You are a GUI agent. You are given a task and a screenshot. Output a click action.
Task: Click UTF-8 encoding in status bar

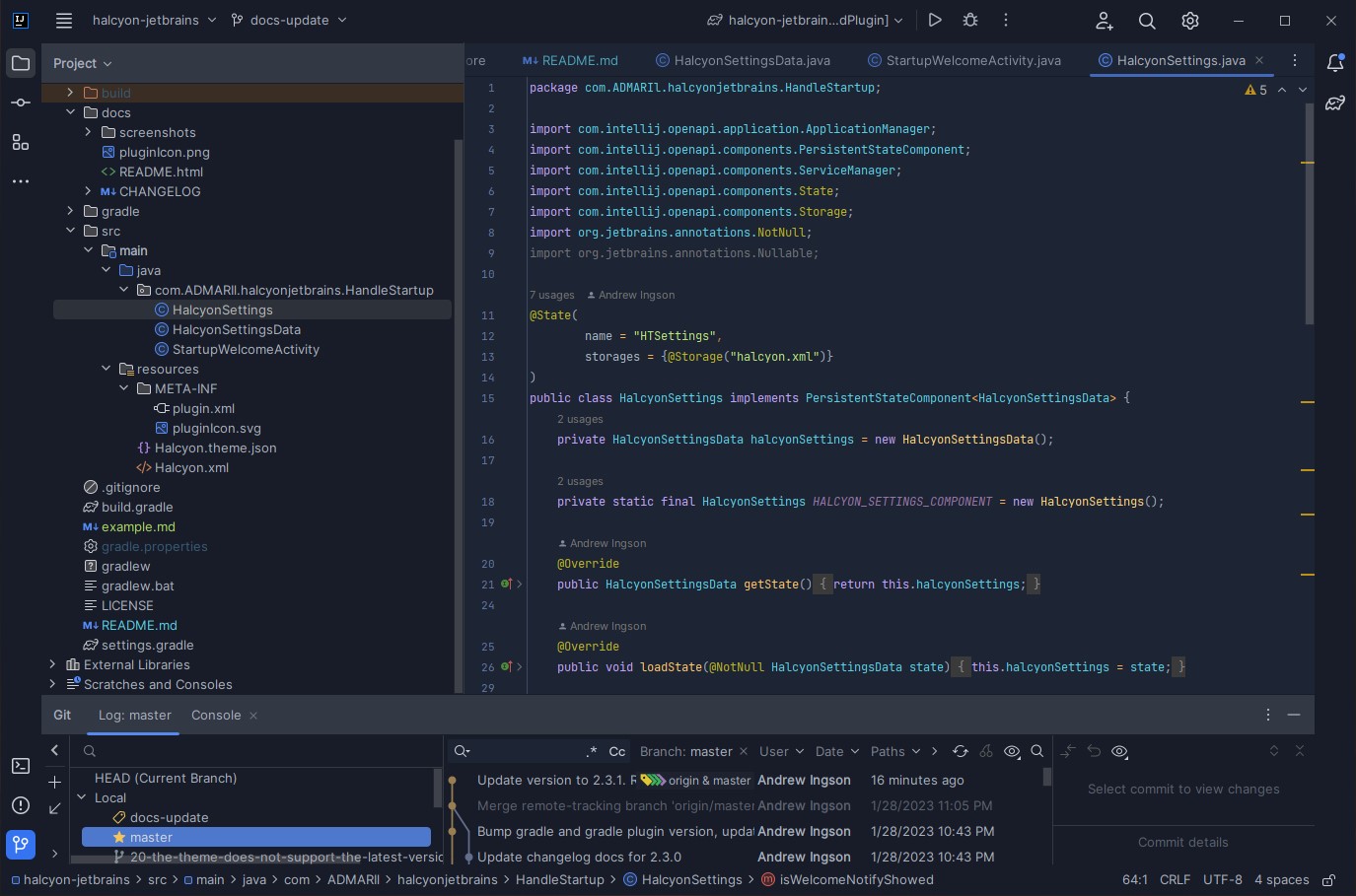(x=1223, y=879)
